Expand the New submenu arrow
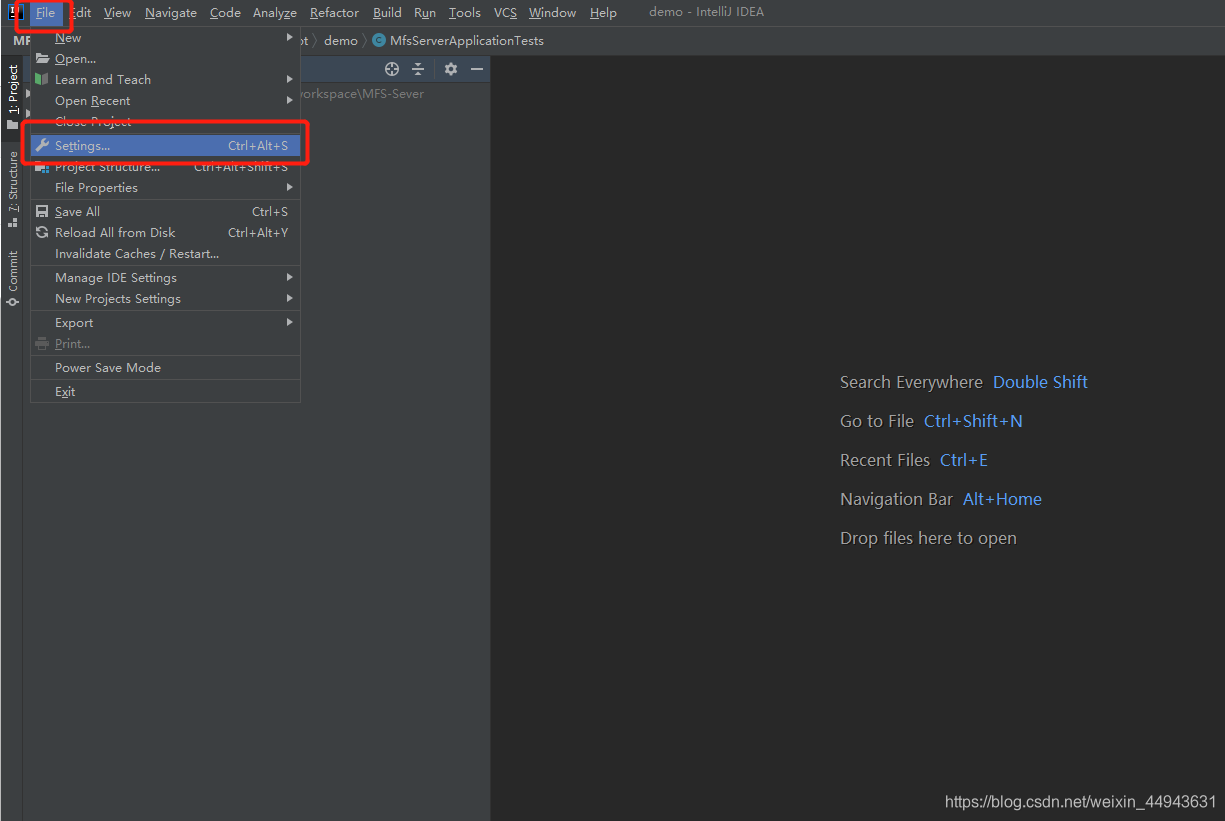1225x821 pixels. (290, 38)
